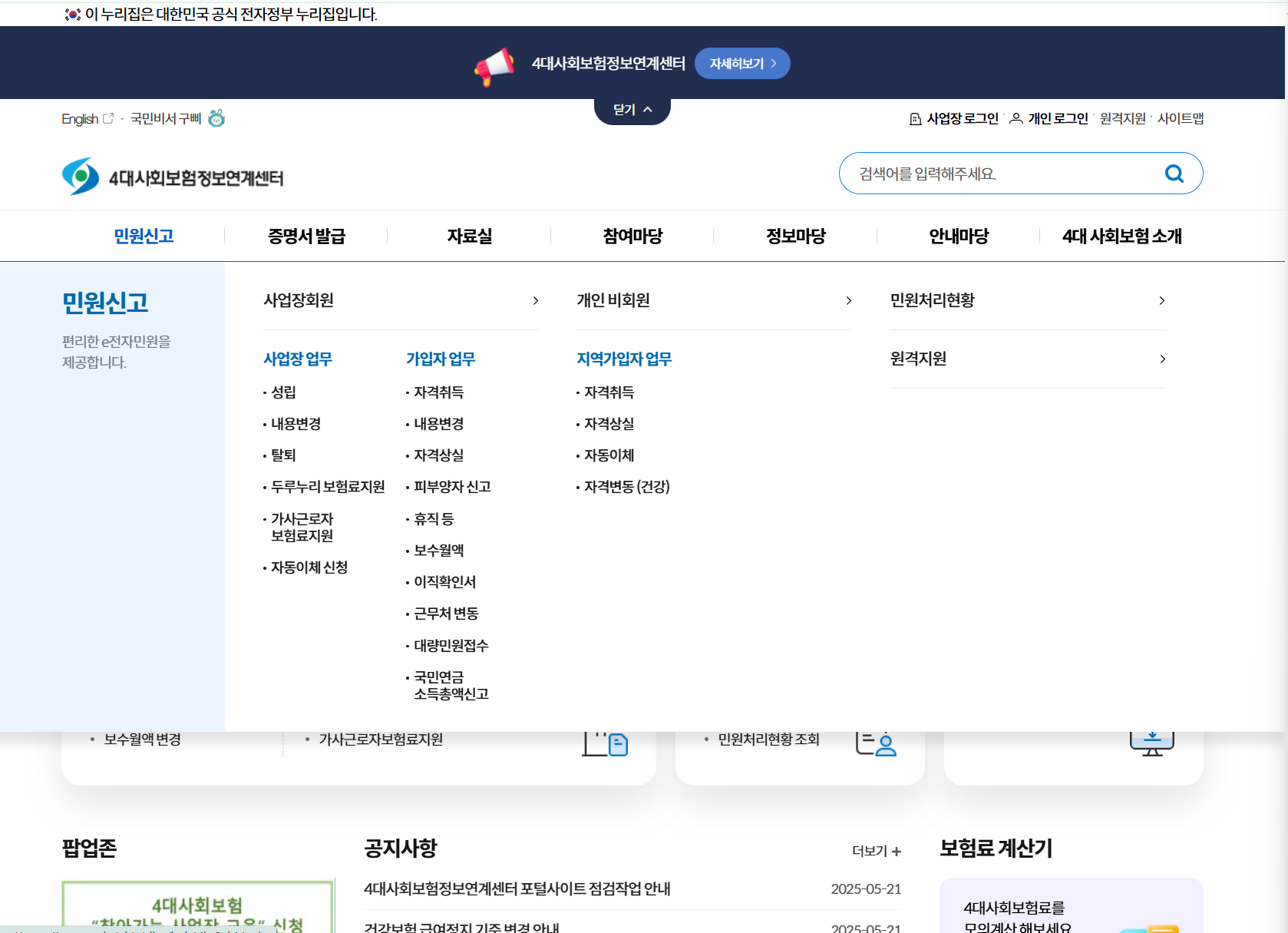Click the 사업장 업무 heading
Viewport: 1288px width, 933px height.
coord(298,359)
